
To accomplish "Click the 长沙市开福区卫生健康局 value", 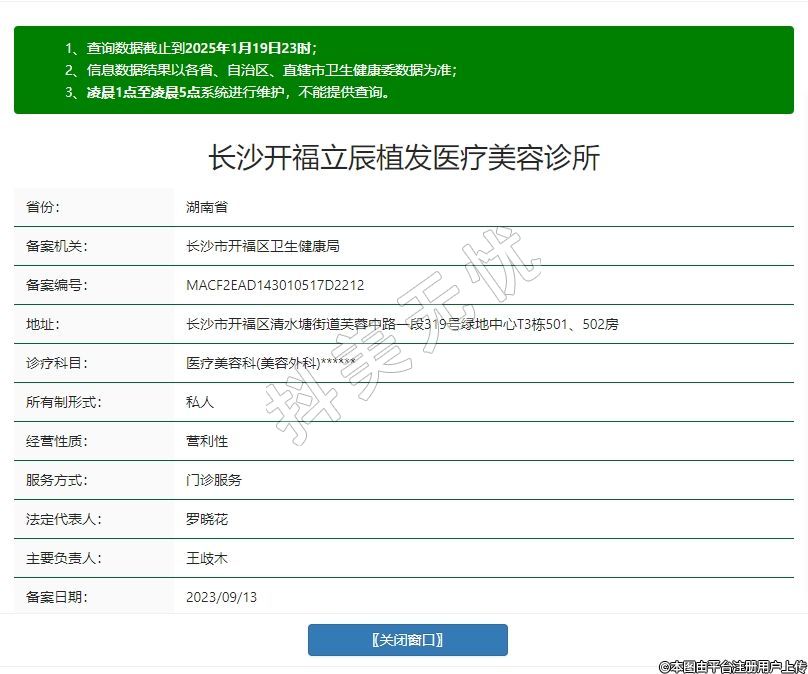I will [x=263, y=246].
